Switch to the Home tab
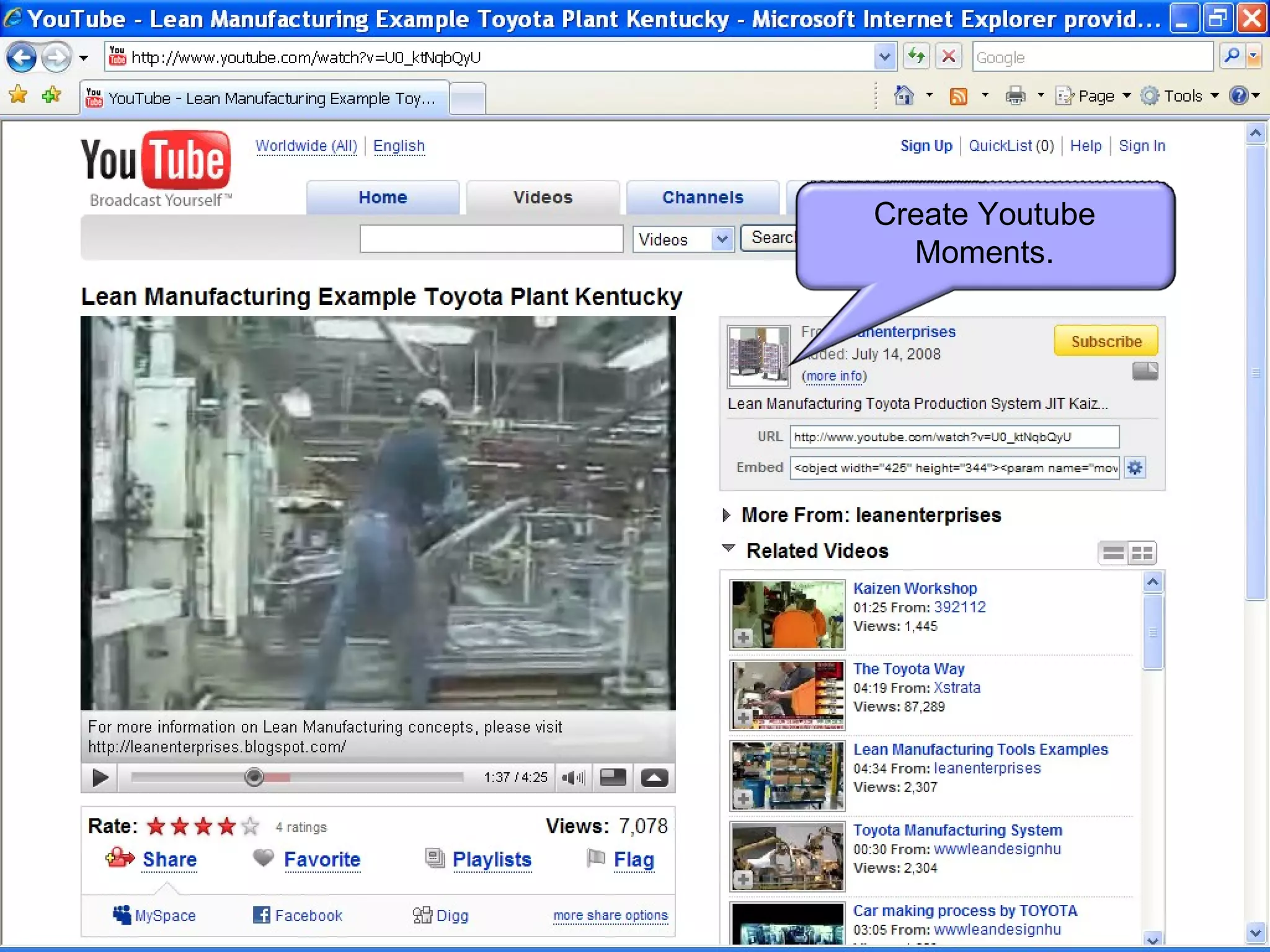This screenshot has width=1270, height=952. 383,198
